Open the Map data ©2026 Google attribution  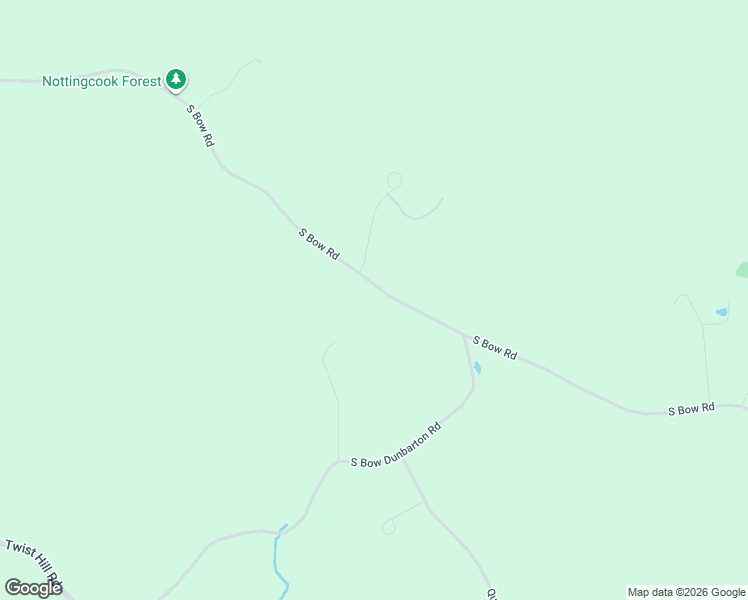[686, 592]
